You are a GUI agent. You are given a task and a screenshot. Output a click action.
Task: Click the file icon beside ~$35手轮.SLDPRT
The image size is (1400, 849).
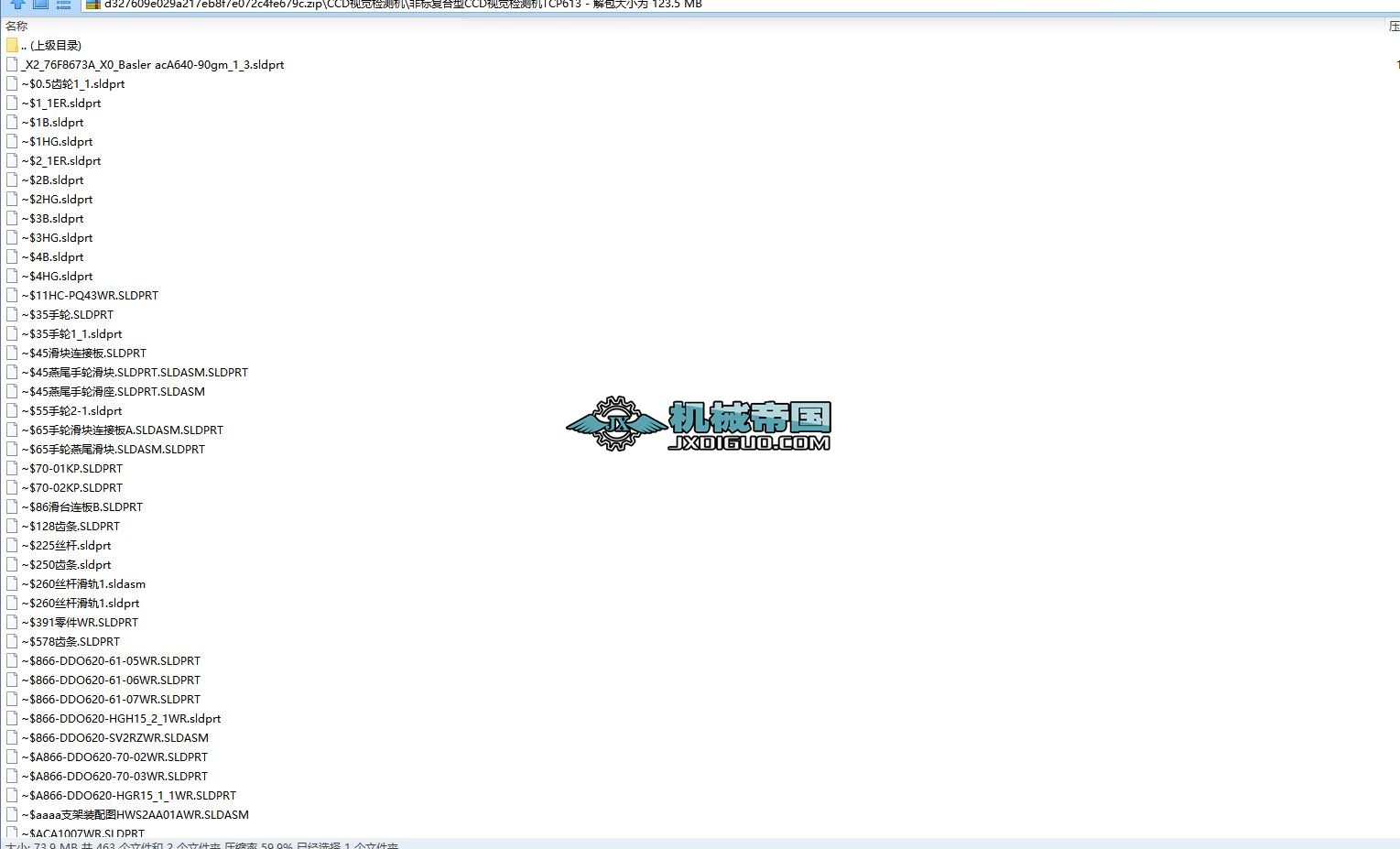point(12,315)
